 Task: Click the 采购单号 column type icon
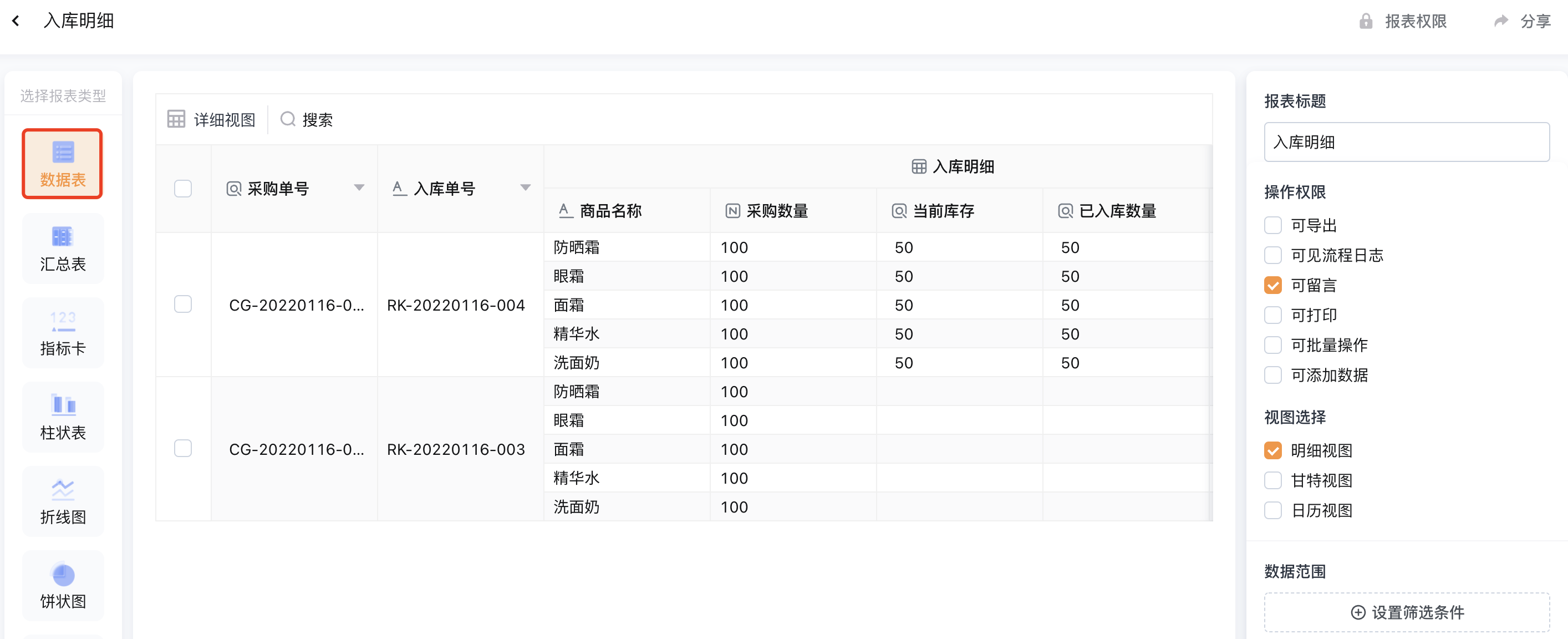[234, 189]
